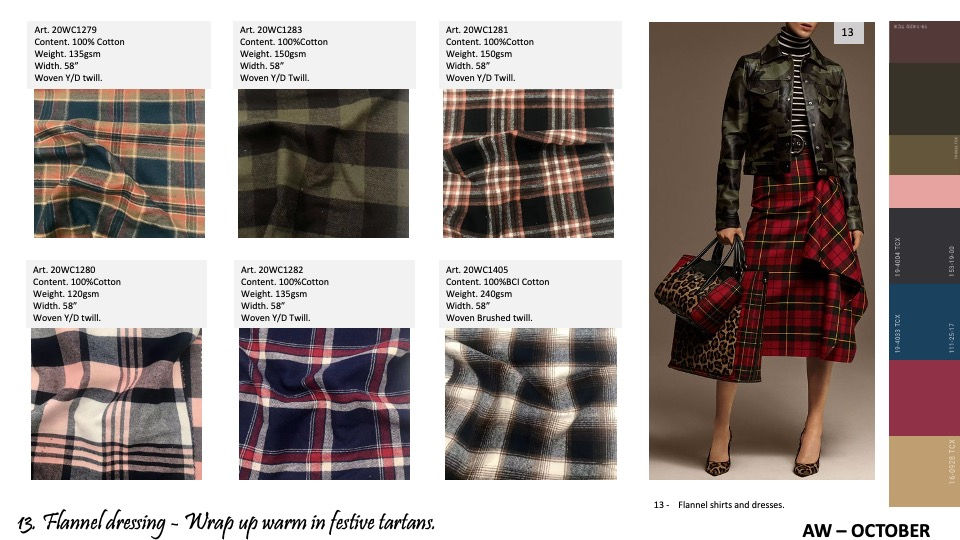Viewport: 960px width, 540px height.
Task: Select the tan beige palette swatch
Action: 924,471
